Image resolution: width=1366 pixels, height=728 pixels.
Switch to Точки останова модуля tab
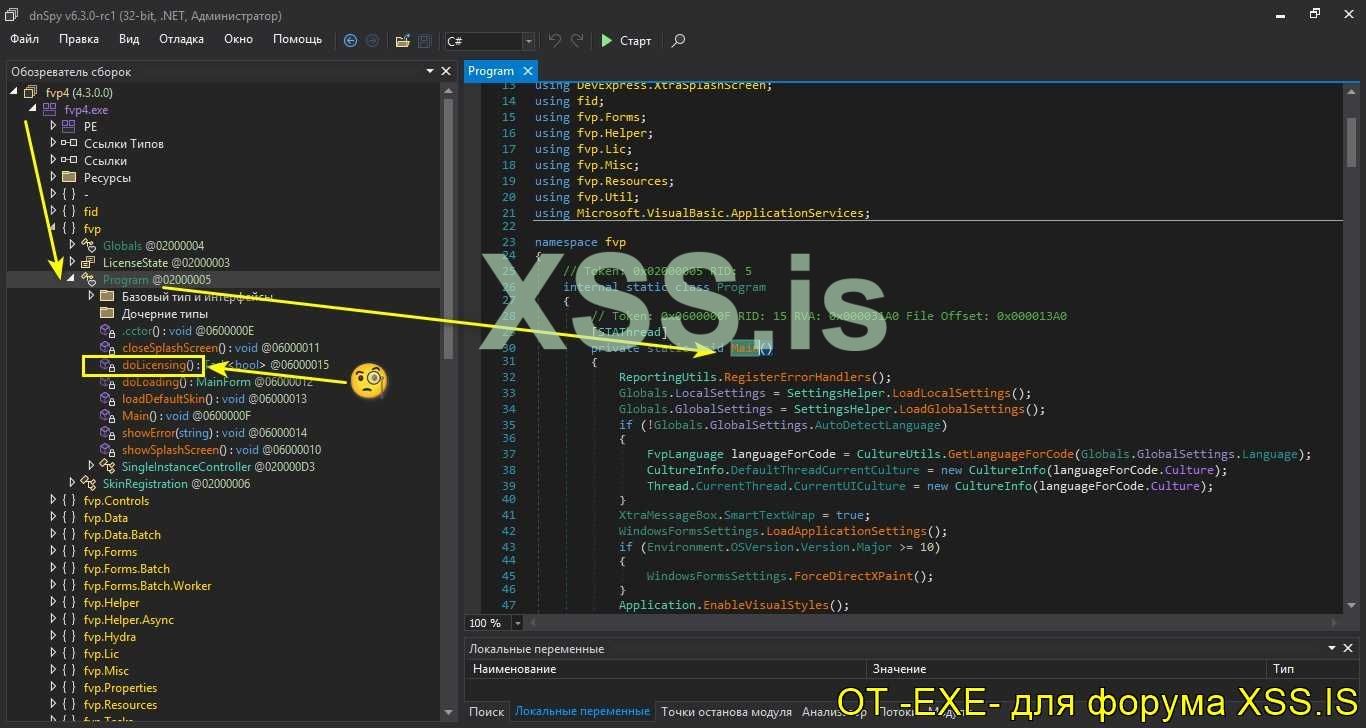tap(726, 712)
